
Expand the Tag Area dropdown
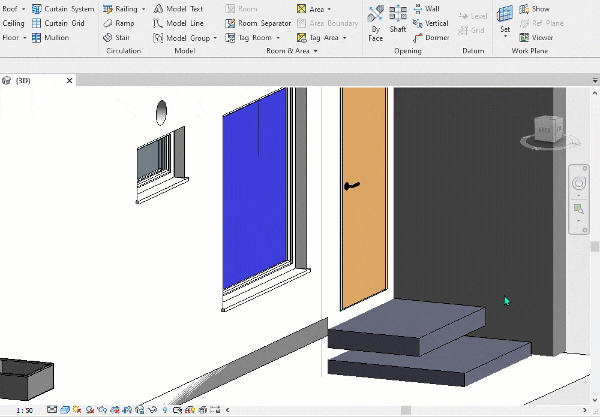(x=344, y=38)
